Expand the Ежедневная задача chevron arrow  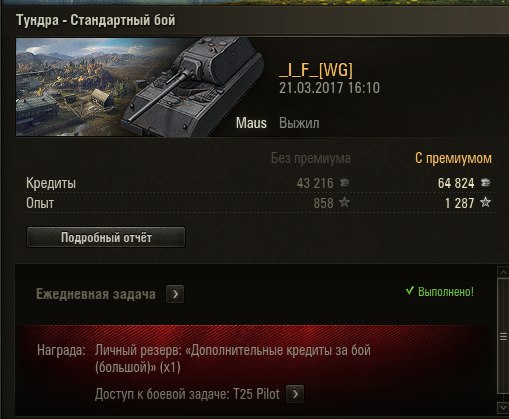tap(175, 294)
